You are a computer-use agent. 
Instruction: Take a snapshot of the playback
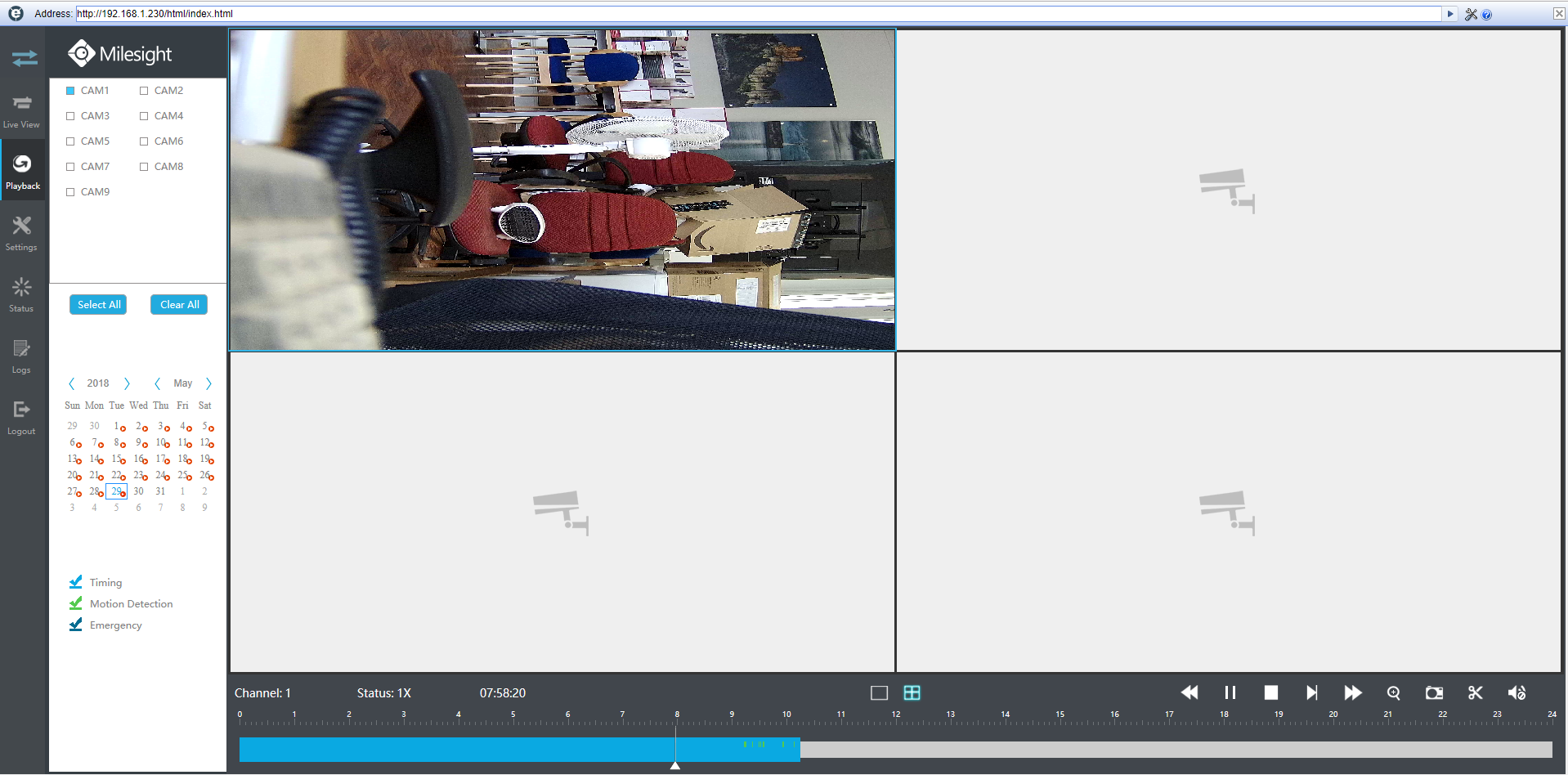(1434, 692)
